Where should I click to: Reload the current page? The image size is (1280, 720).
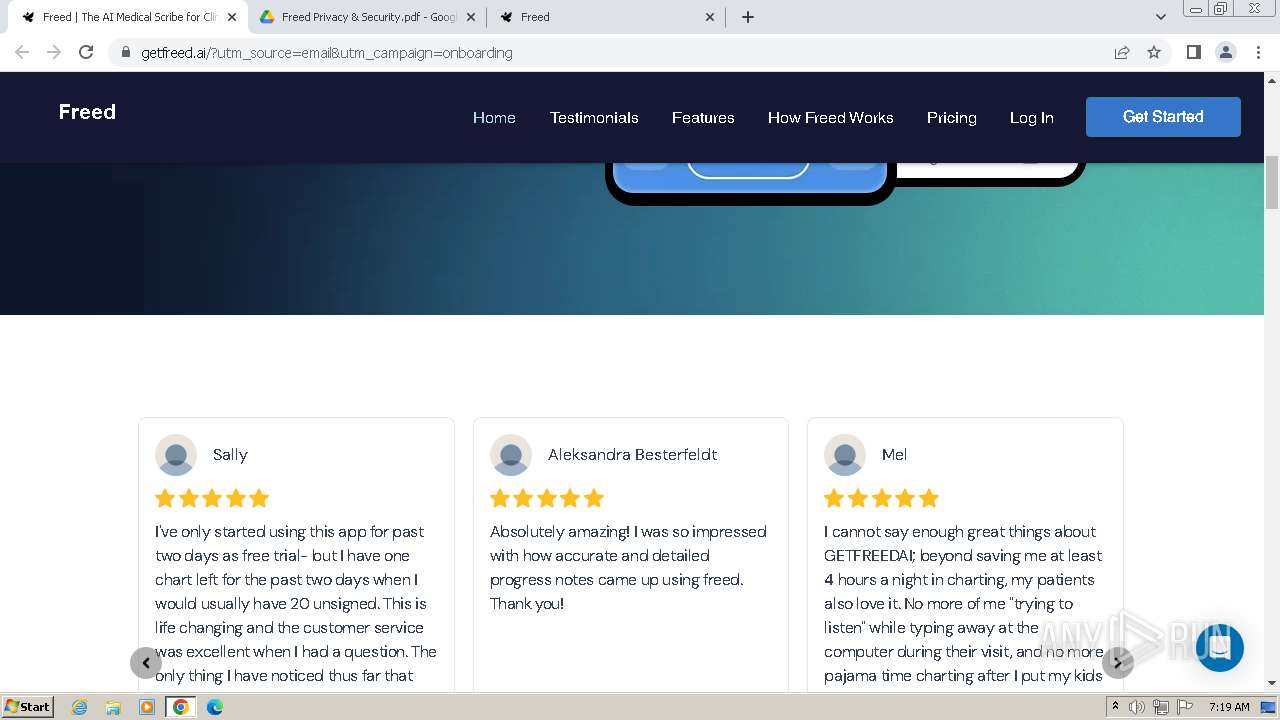[86, 52]
